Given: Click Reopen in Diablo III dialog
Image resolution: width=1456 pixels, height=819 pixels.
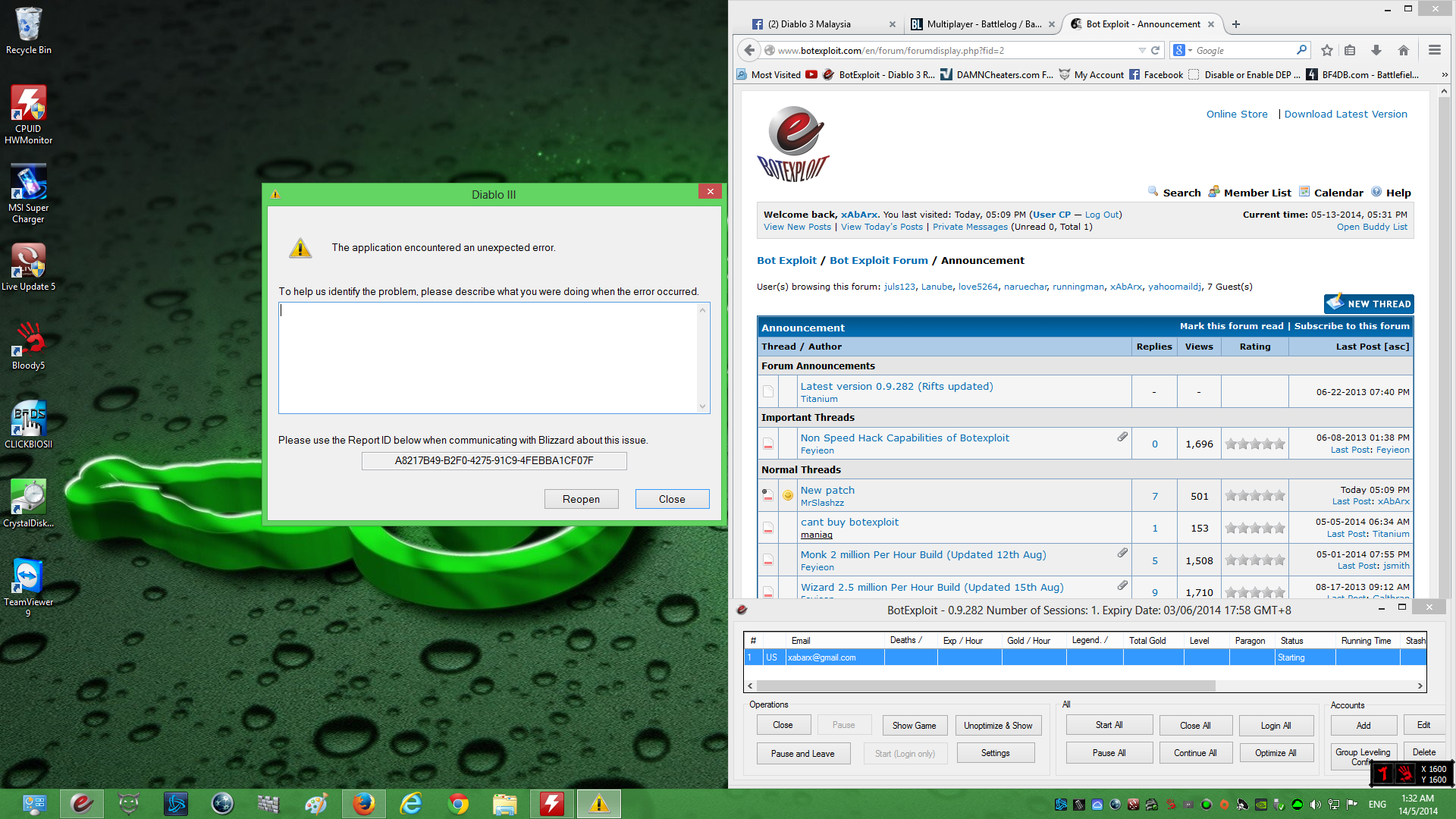Looking at the screenshot, I should (x=581, y=499).
